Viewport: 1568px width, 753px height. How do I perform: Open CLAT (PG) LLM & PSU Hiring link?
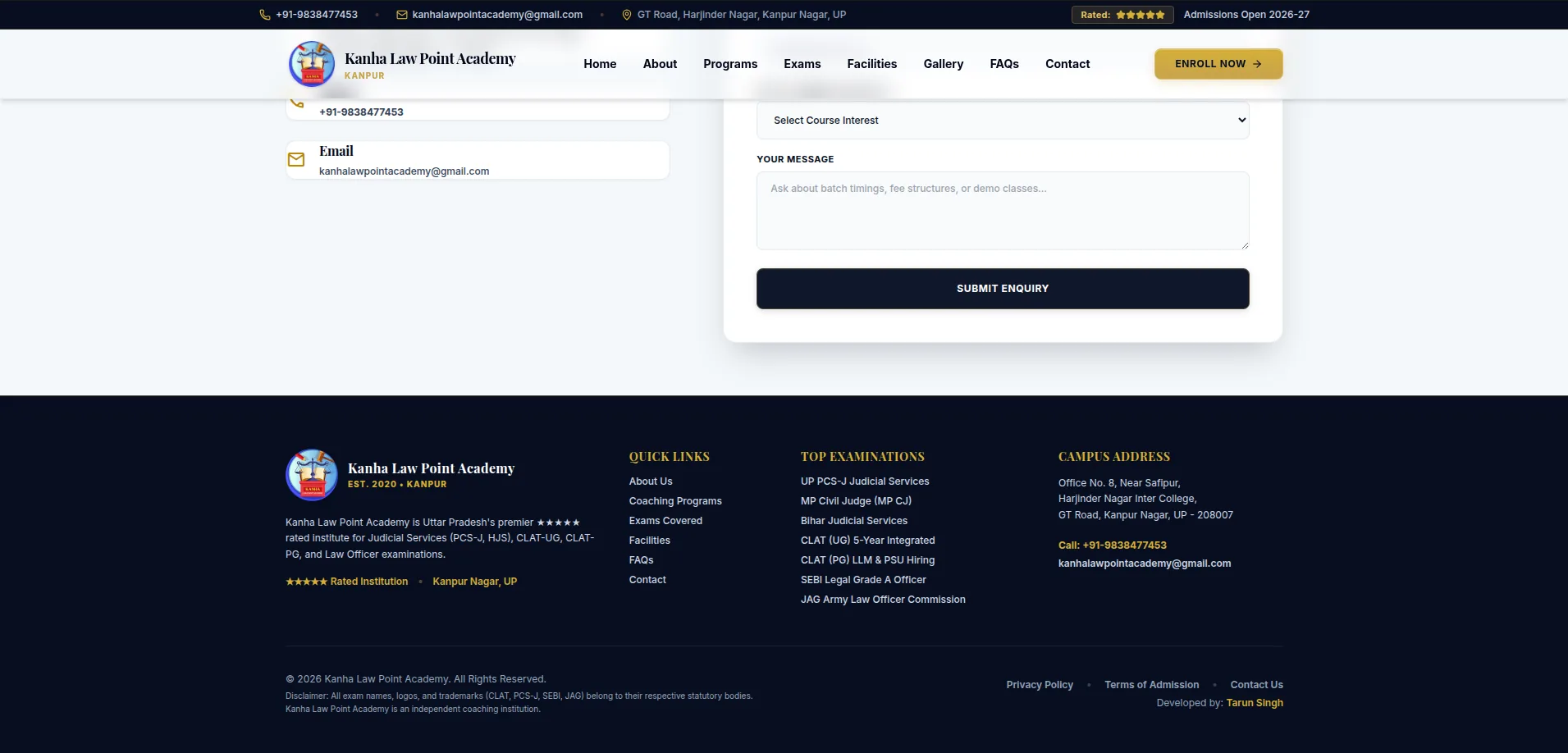pos(868,560)
